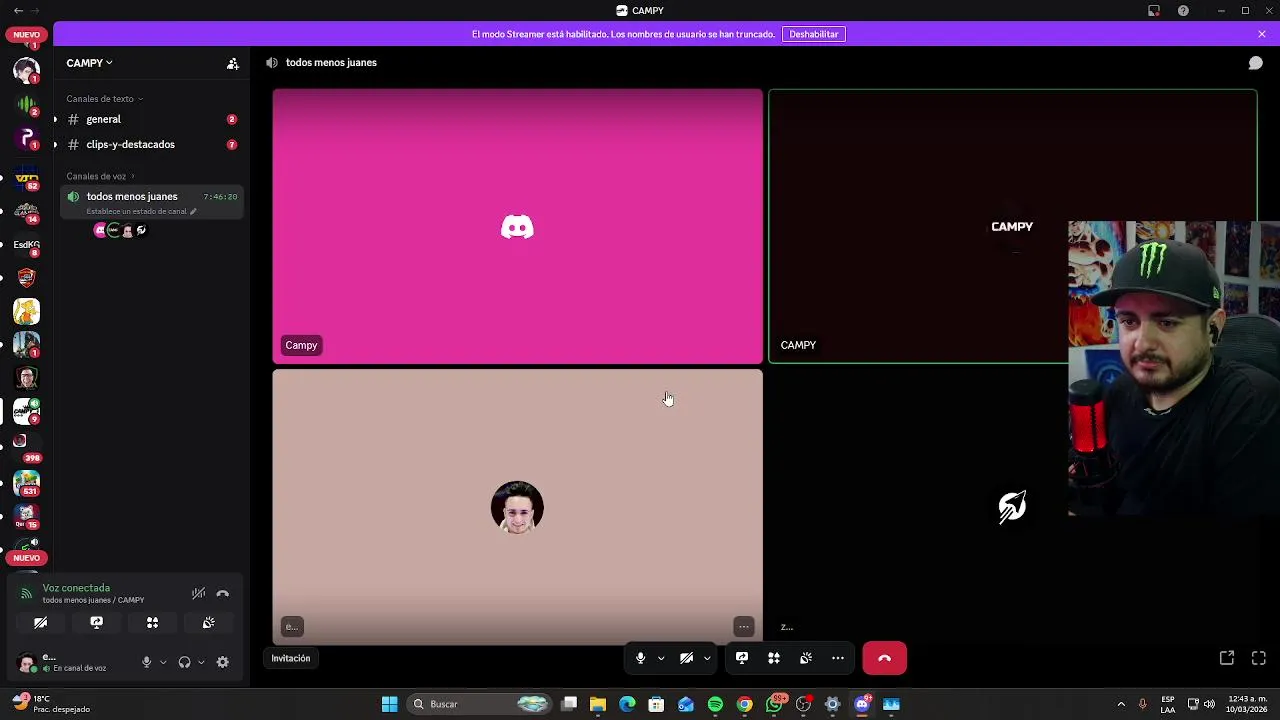Open input device arrow in user panel
The image size is (1280, 720).
163,662
